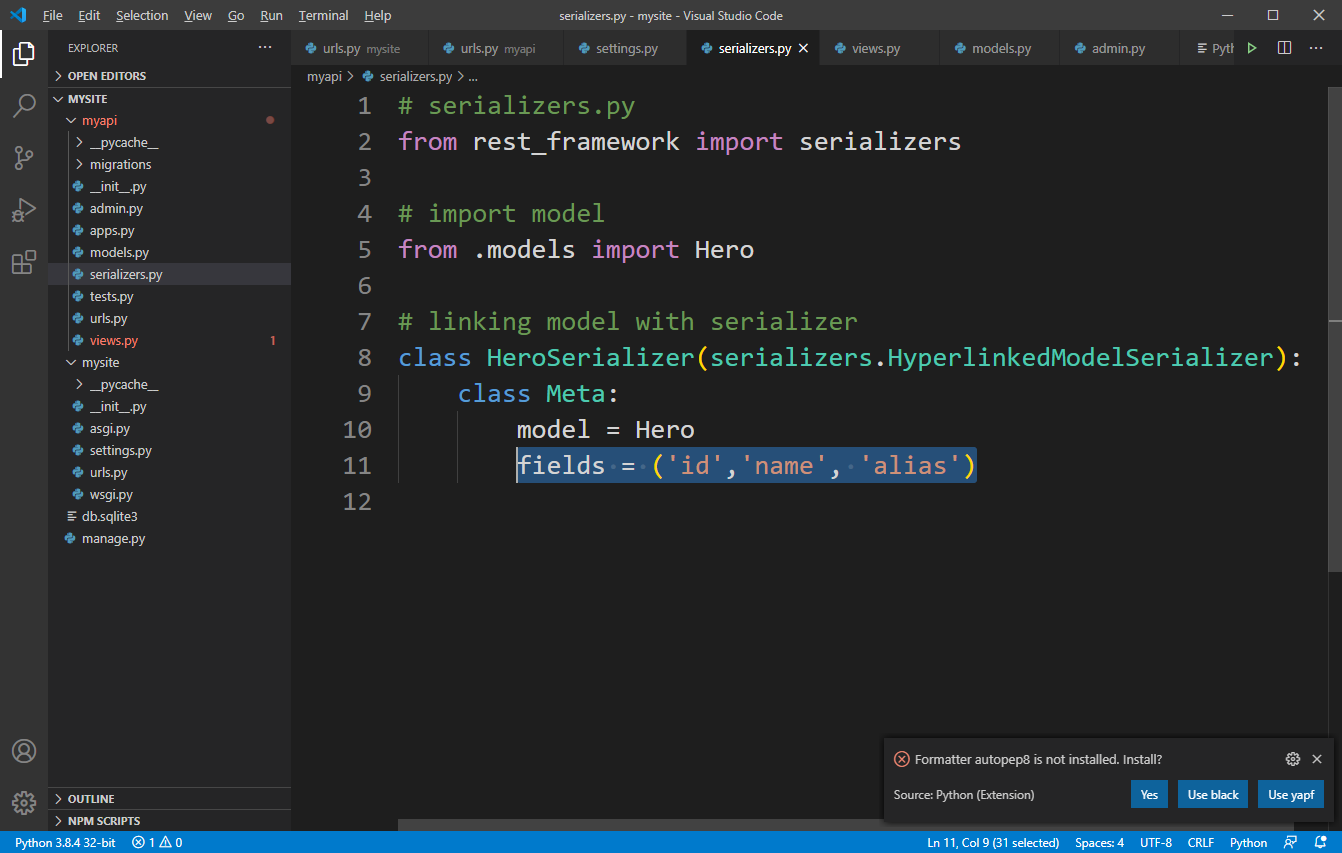Open editor more actions ellipsis
Image resolution: width=1342 pixels, height=853 pixels.
(x=1317, y=47)
